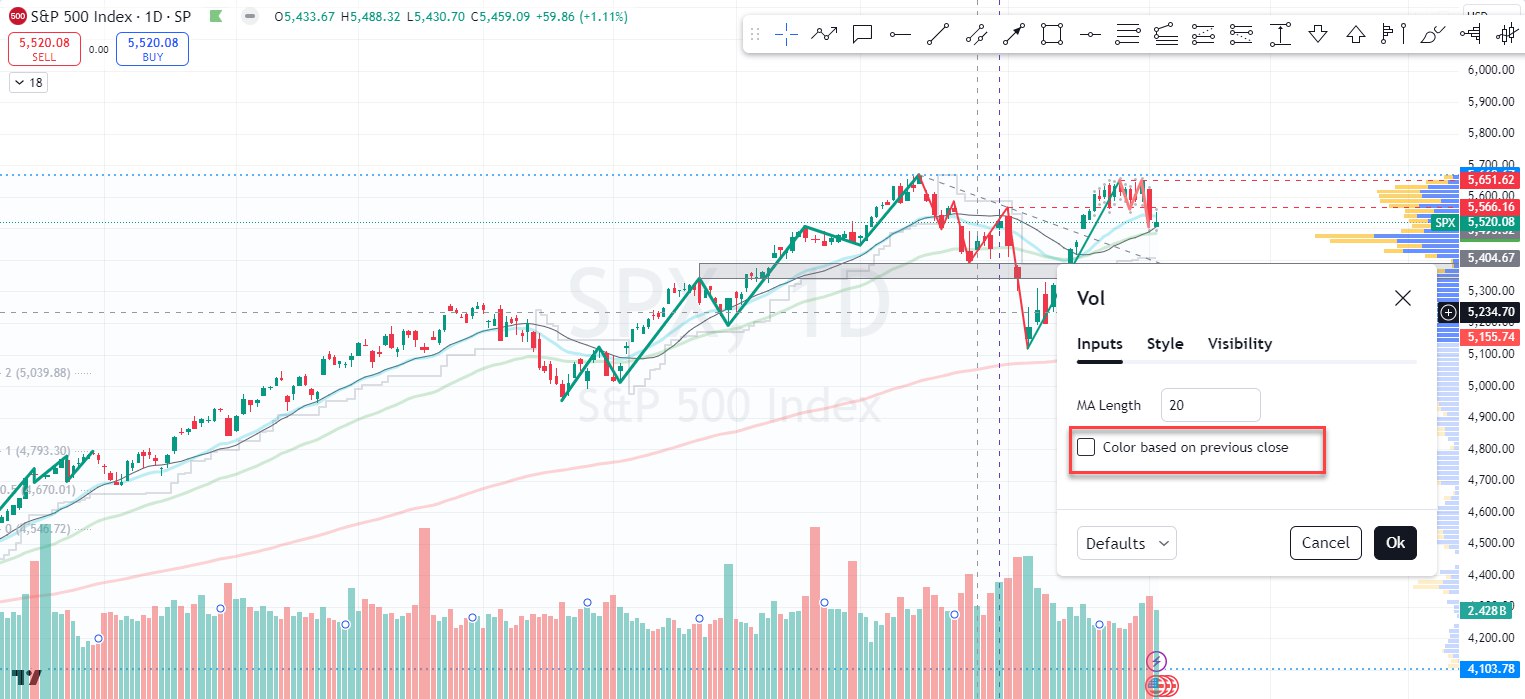Click the green flag next to symbol

(x=217, y=17)
